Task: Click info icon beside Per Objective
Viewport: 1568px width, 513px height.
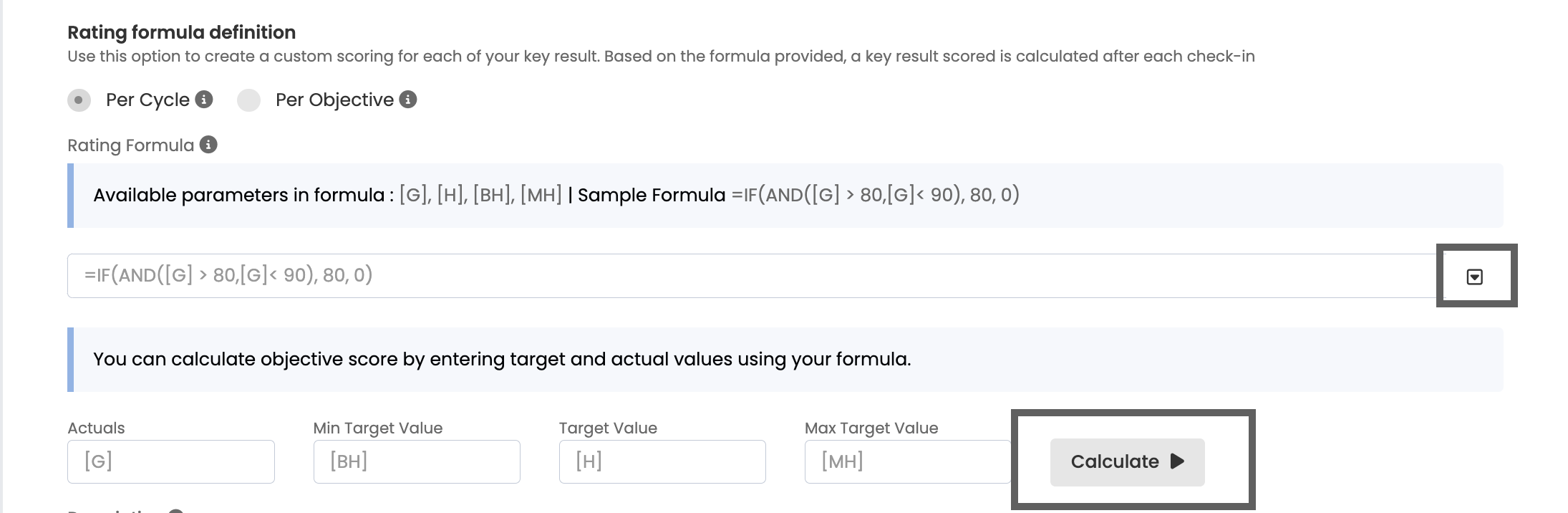Action: coord(408,100)
